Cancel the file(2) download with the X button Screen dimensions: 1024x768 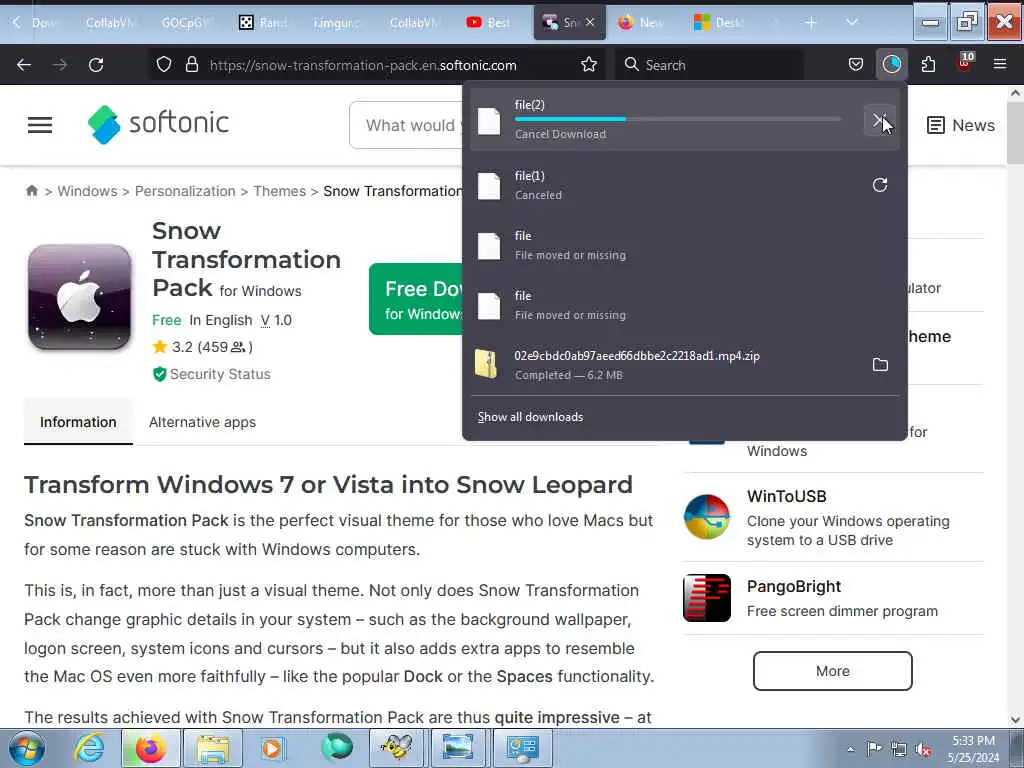tap(879, 120)
